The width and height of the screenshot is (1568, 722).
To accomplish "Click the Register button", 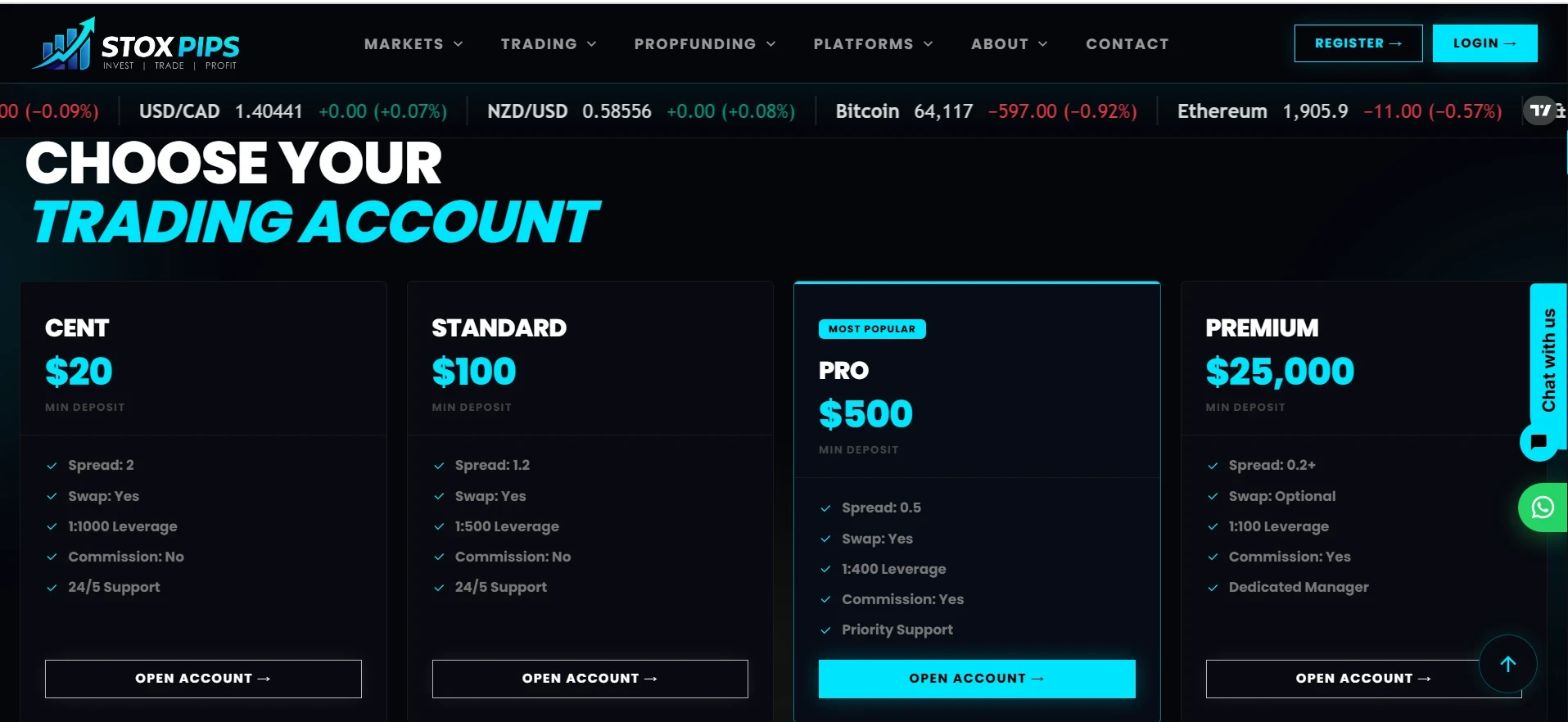I will pos(1358,43).
